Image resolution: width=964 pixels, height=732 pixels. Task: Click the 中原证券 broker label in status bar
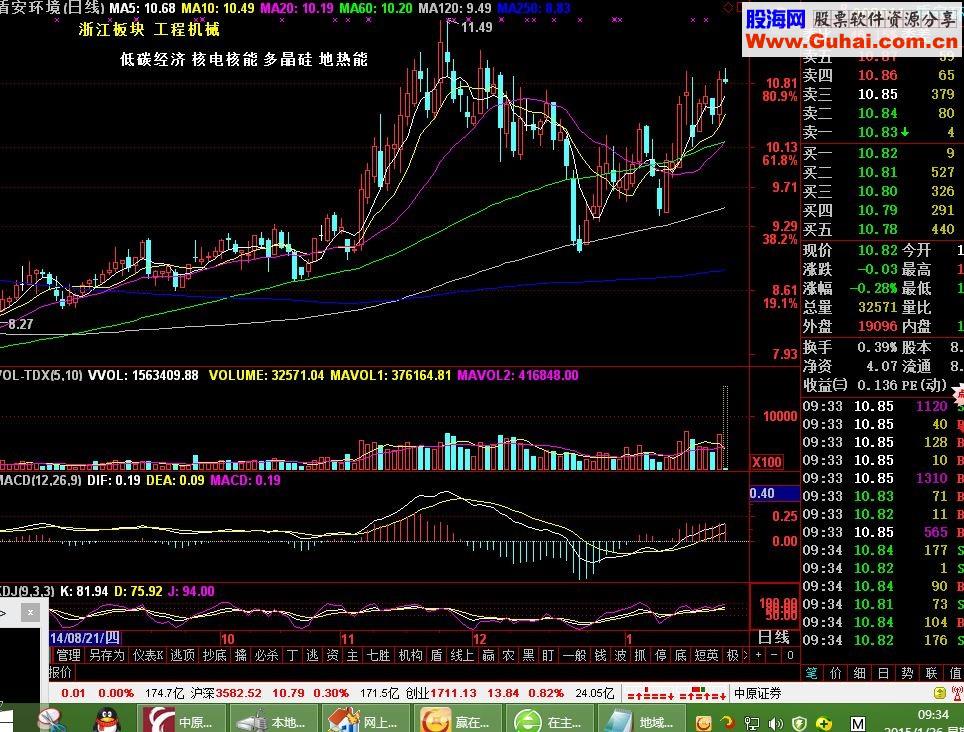[x=757, y=694]
